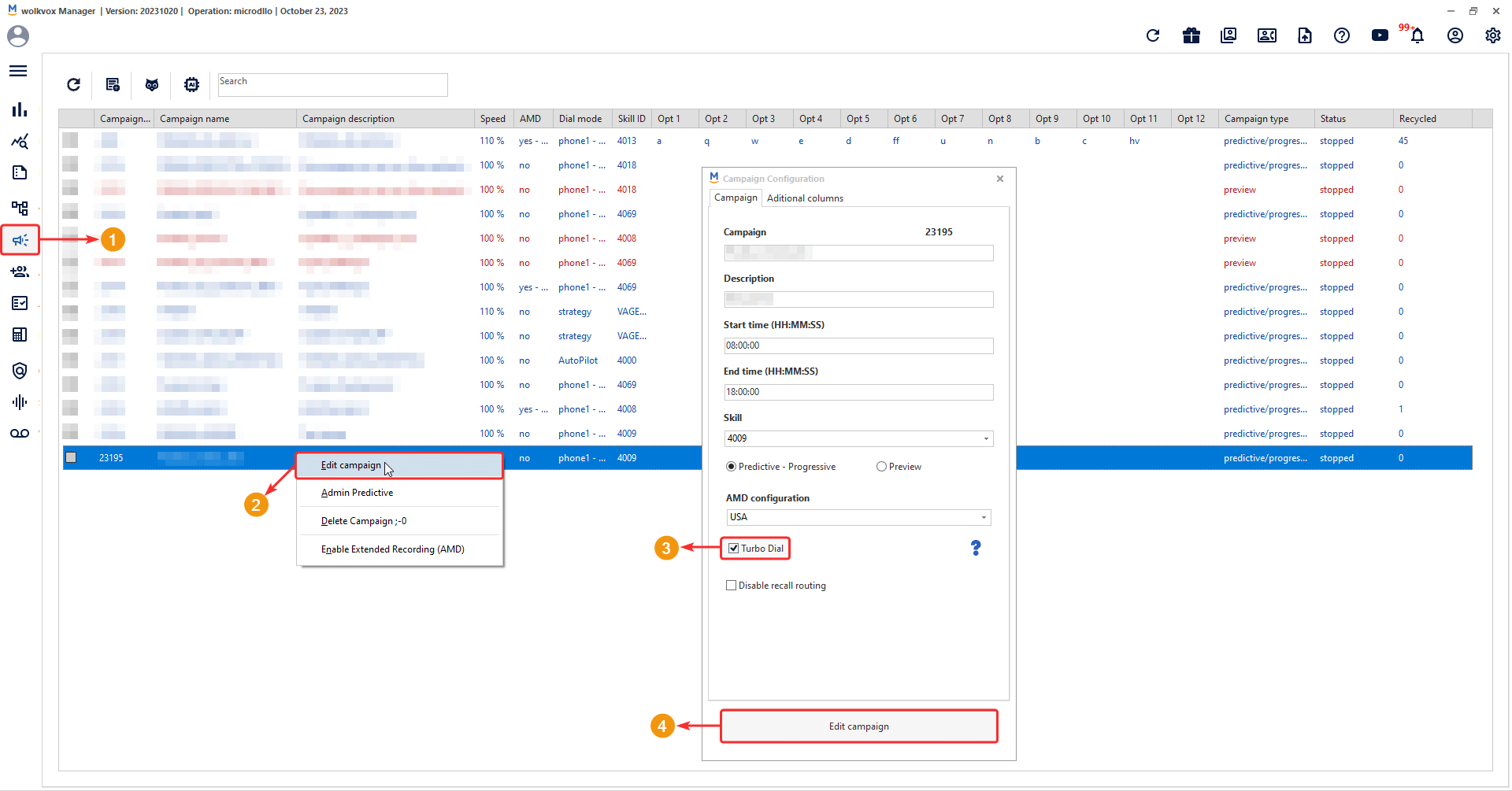Image resolution: width=1512 pixels, height=791 pixels.
Task: Open the campaigns megaphone icon
Action: [20, 240]
